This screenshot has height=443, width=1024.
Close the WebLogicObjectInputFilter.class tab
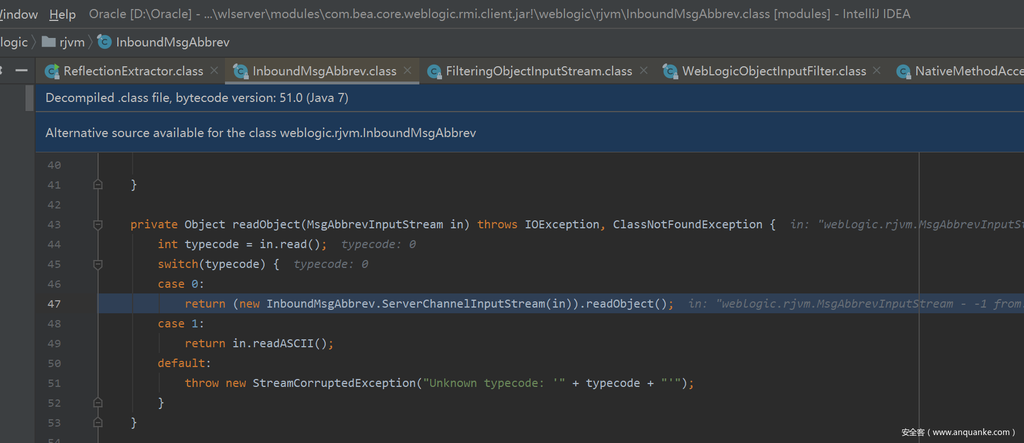(876, 71)
